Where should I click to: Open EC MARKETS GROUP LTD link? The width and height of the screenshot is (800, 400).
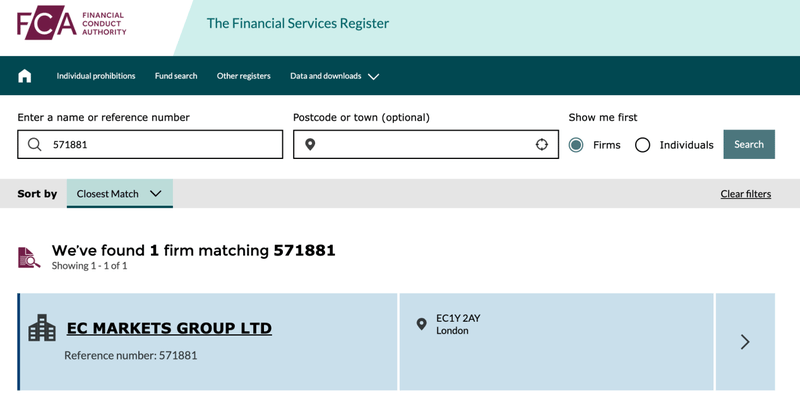pos(169,328)
